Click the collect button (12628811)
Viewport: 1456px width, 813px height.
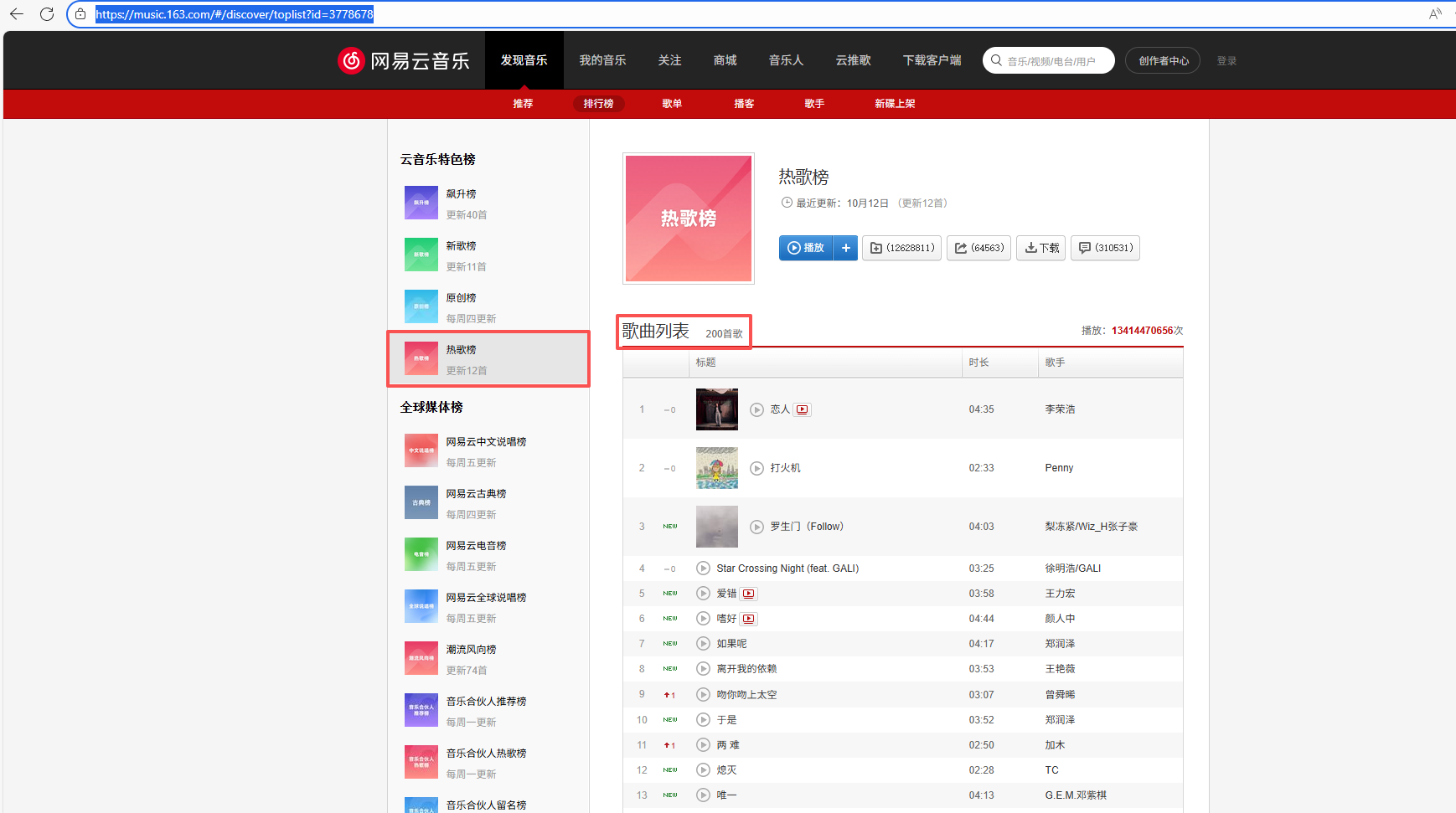point(902,248)
